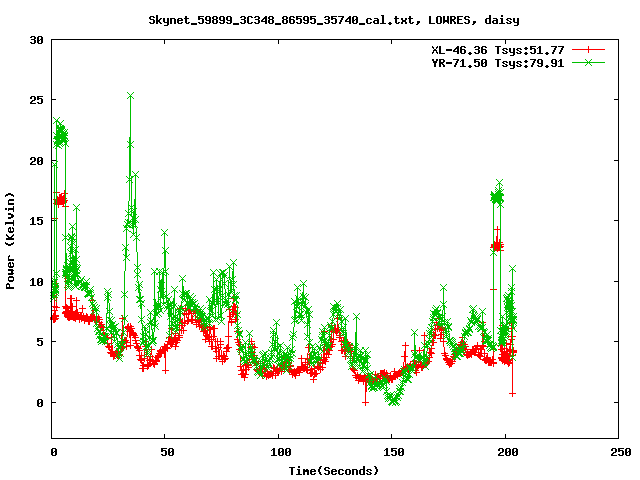This screenshot has height=480, width=640.
Task: Click the y-axis tick label 10
Action: pos(36,282)
